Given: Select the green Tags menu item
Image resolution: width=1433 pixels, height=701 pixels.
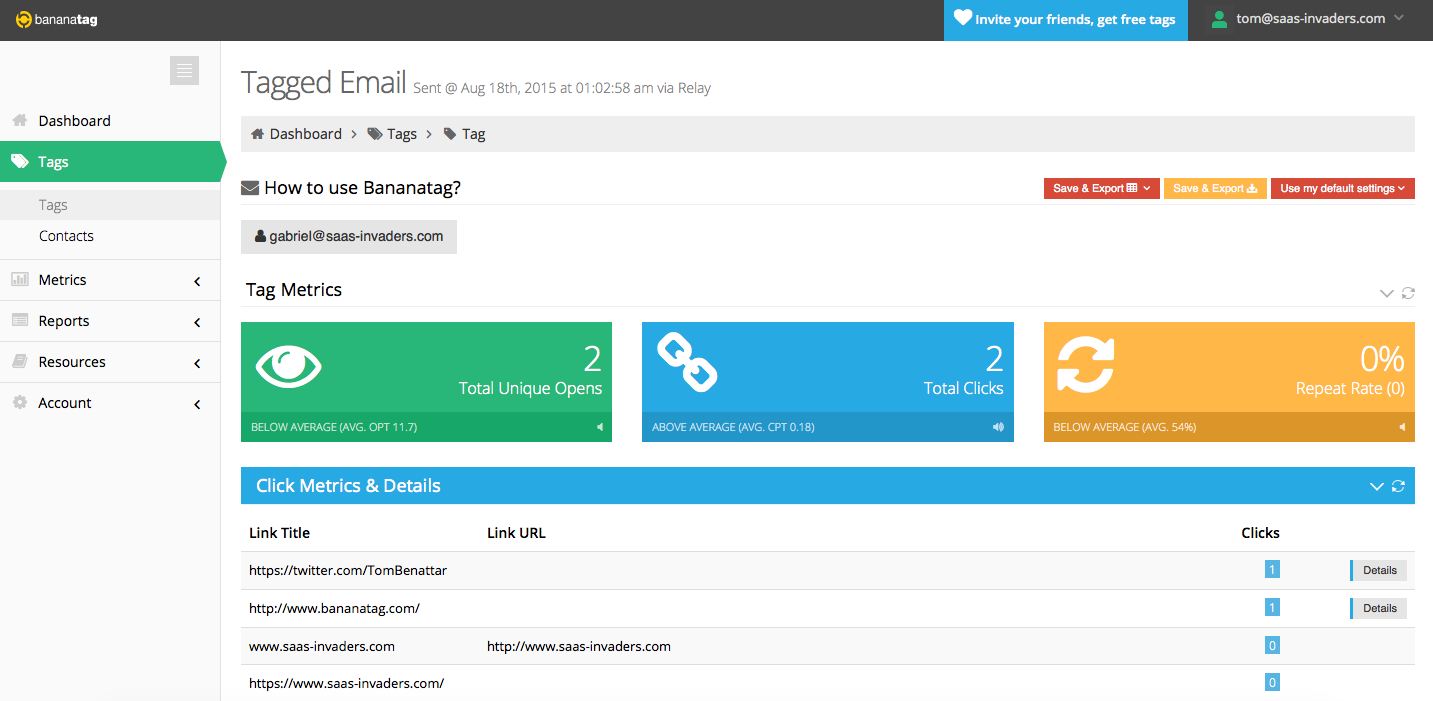Looking at the screenshot, I should click(x=110, y=161).
